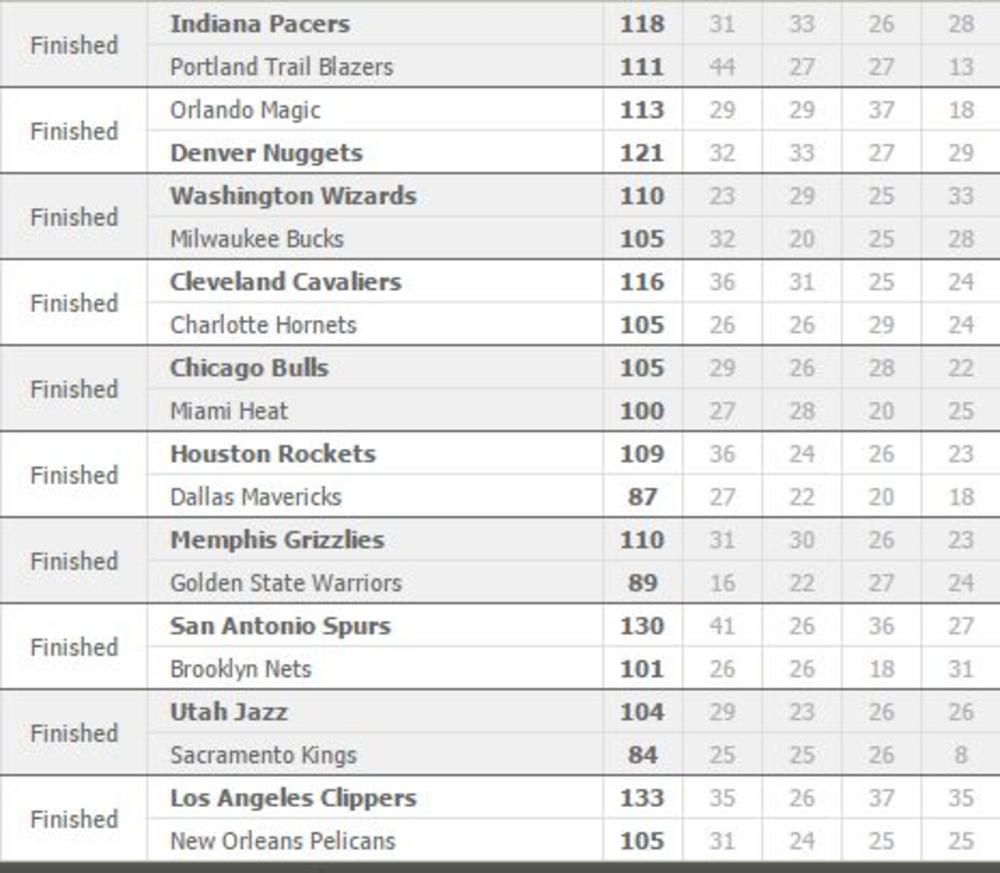The width and height of the screenshot is (1000, 873).
Task: Select the Cleveland Cavaliers team name
Action: point(285,282)
